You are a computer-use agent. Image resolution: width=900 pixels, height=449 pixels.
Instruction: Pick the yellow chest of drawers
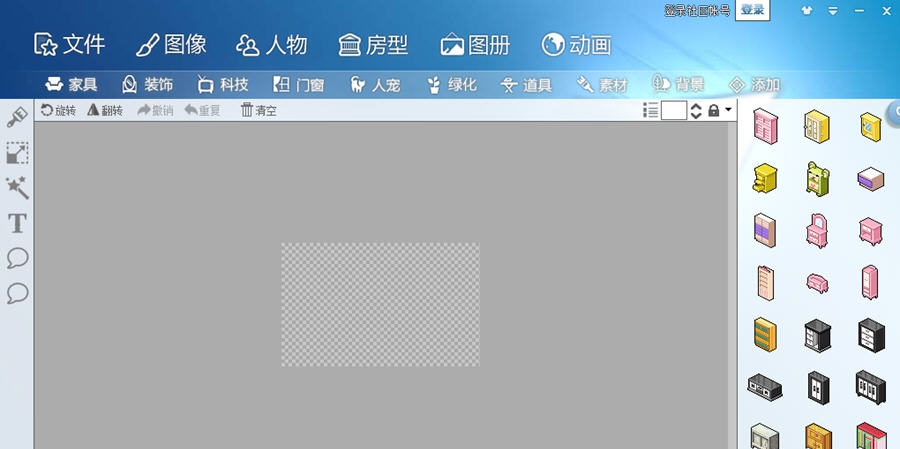pos(765,178)
